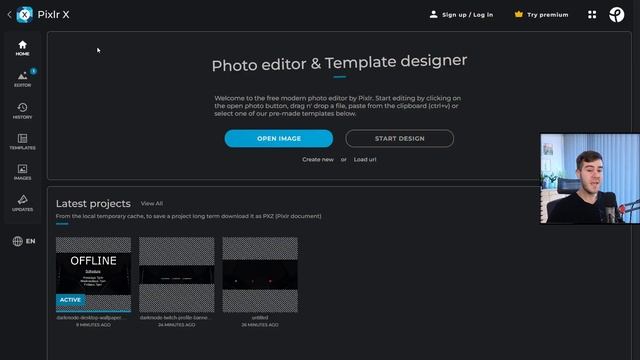The height and width of the screenshot is (360, 640).
Task: Open Templates in the sidebar
Action: 22,141
